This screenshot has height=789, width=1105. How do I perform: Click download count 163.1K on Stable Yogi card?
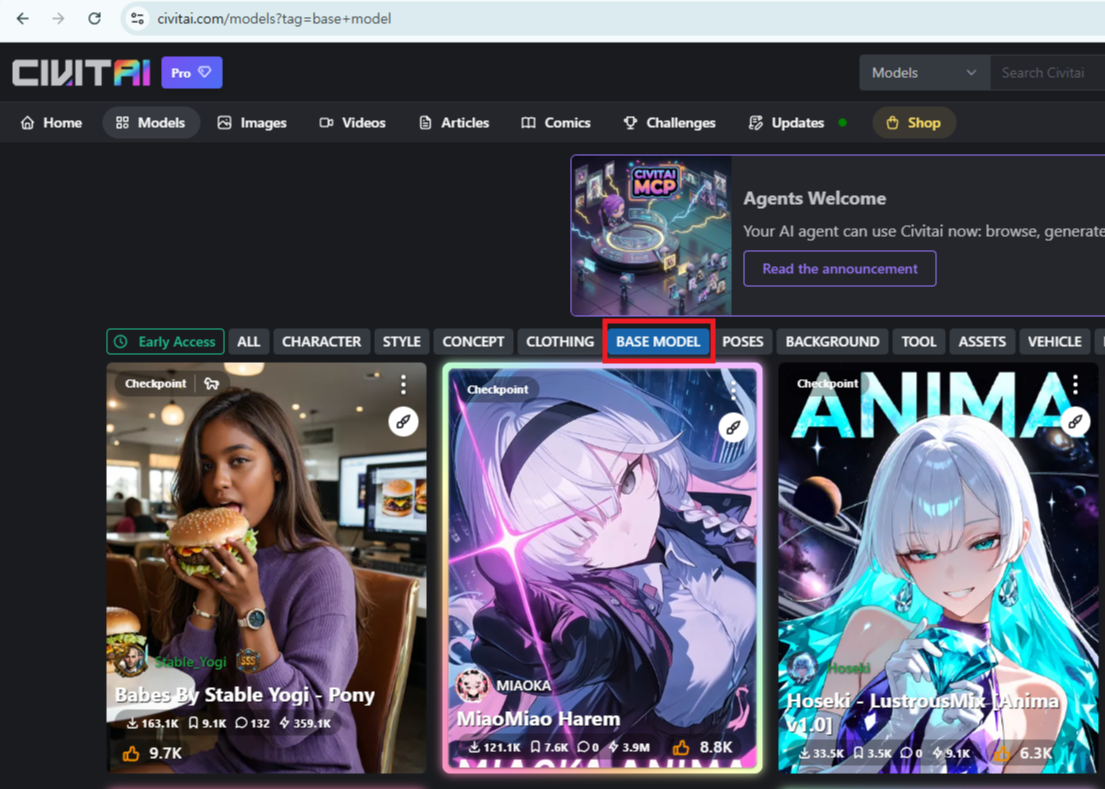(152, 723)
